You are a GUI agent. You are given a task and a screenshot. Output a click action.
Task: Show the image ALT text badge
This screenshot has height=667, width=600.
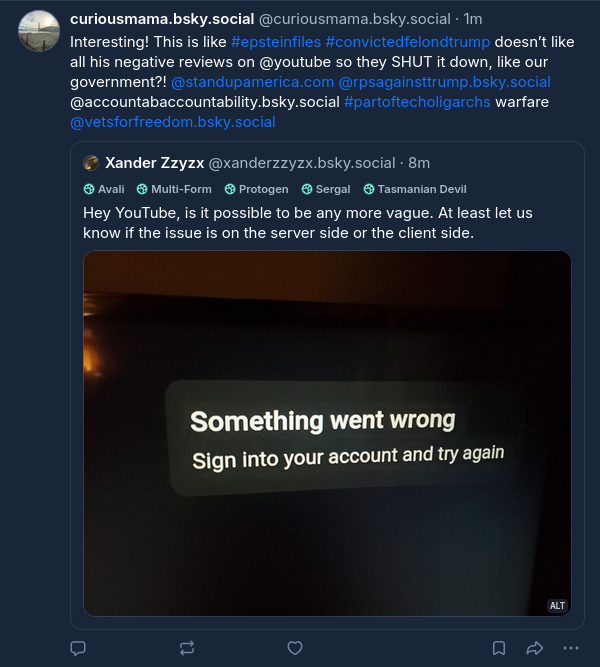(x=557, y=605)
